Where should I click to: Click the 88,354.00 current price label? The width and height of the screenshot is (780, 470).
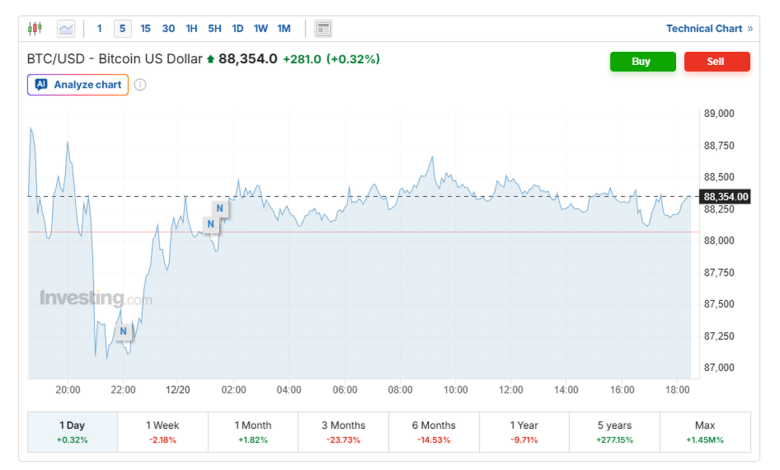point(726,197)
